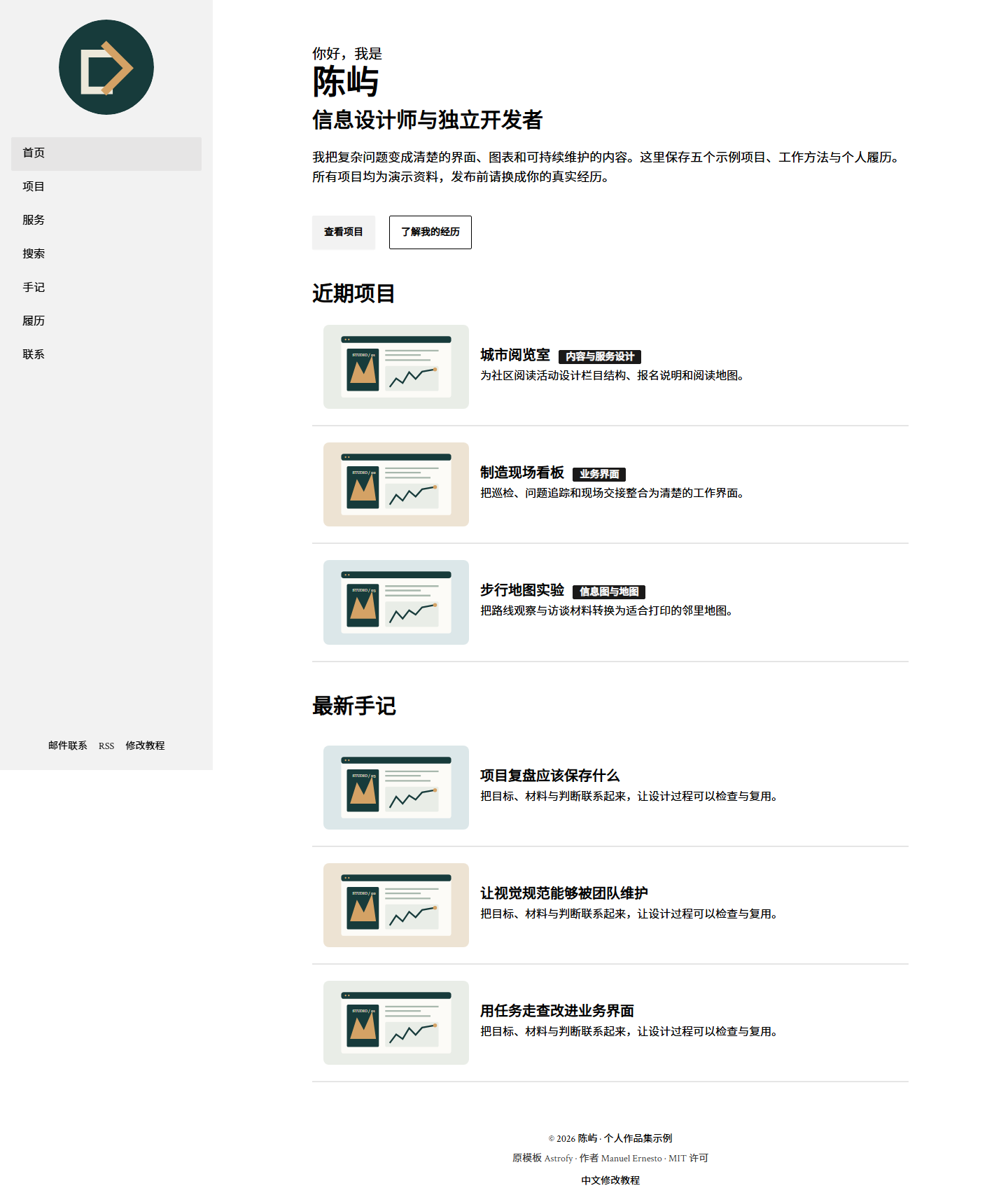Open 履历 from the sidebar menu
Screen dimensions: 1008x1202
[106, 322]
